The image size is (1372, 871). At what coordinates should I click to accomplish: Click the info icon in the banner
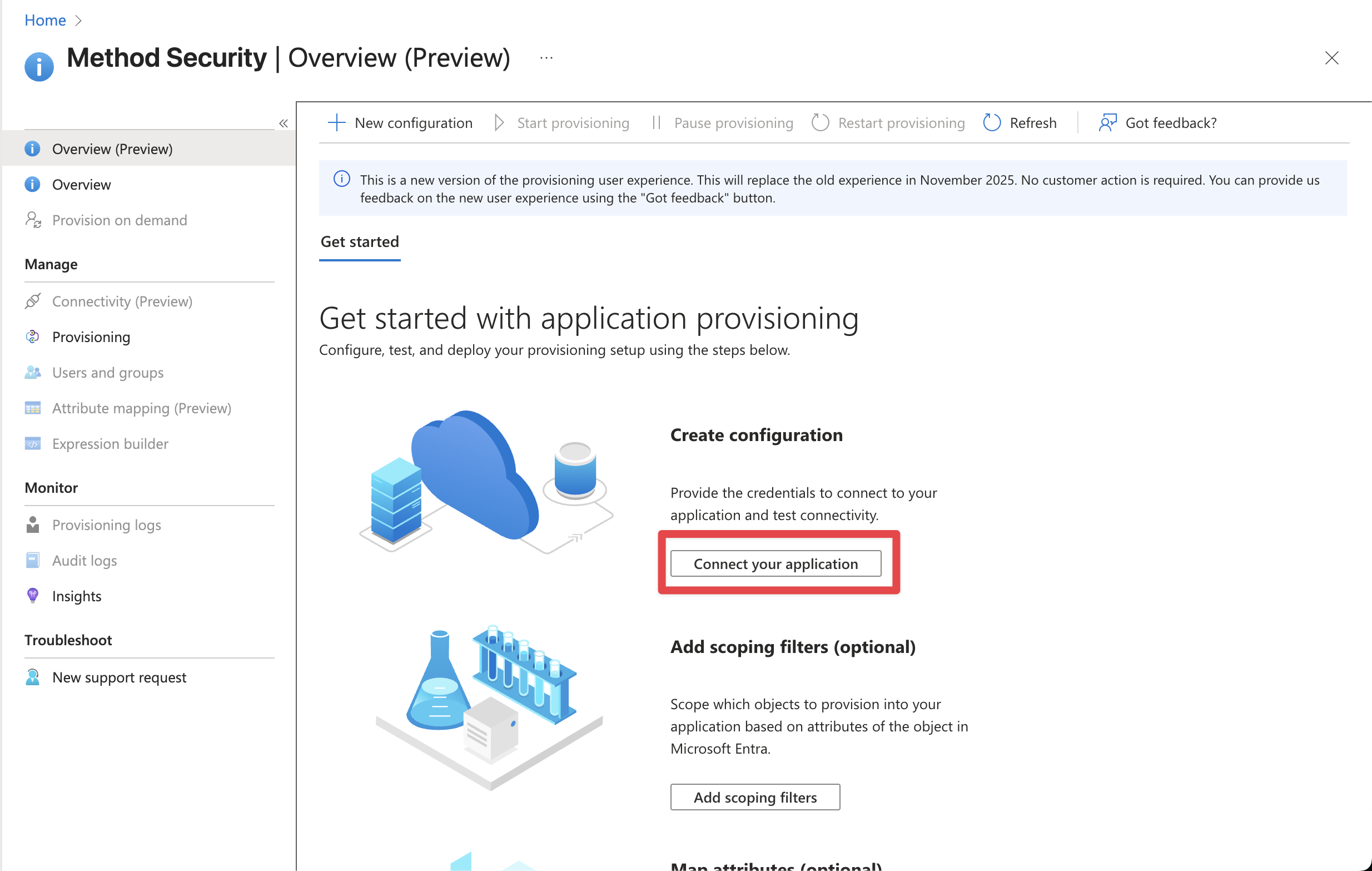(x=341, y=179)
